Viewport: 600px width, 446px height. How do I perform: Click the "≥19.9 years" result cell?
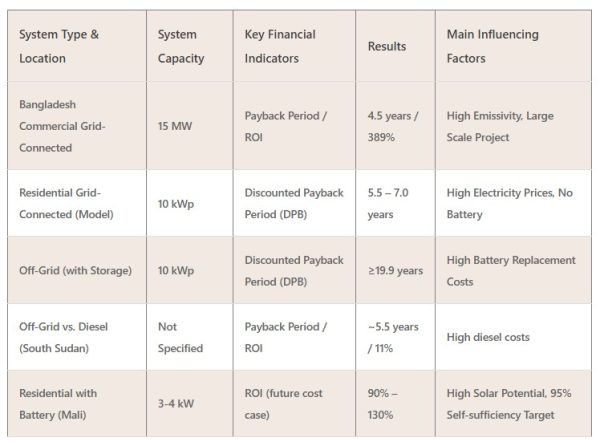point(395,270)
